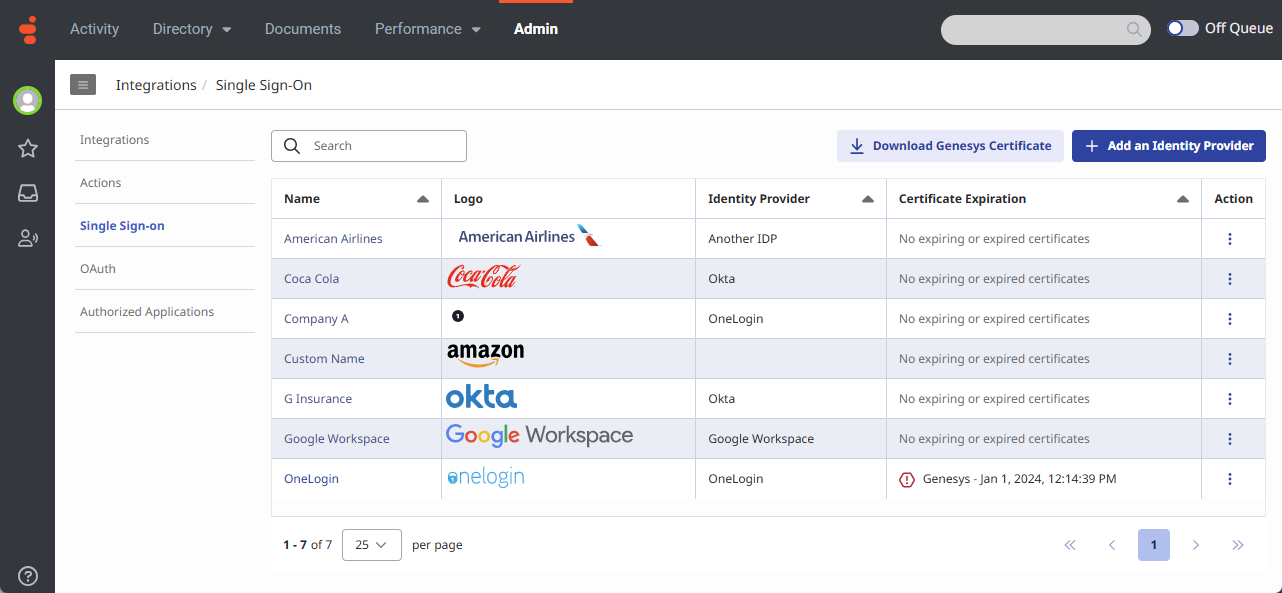Click the help question mark icon
Image resolution: width=1282 pixels, height=593 pixels.
tap(28, 575)
